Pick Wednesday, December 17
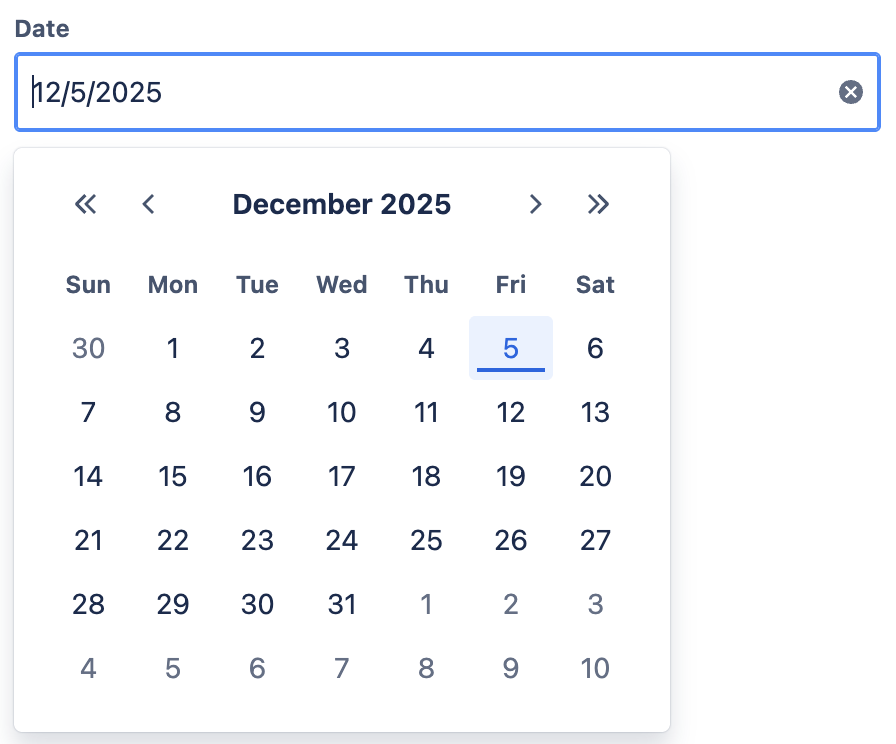Viewport: 896px width, 744px height. [342, 476]
